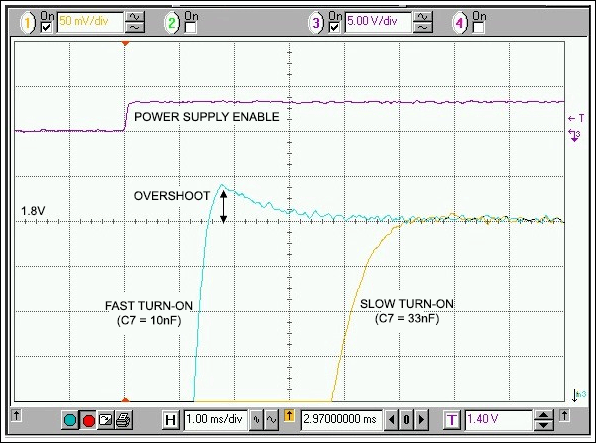Click the orange trigger marker at top
This screenshot has height=443, width=596.
(x=125, y=44)
